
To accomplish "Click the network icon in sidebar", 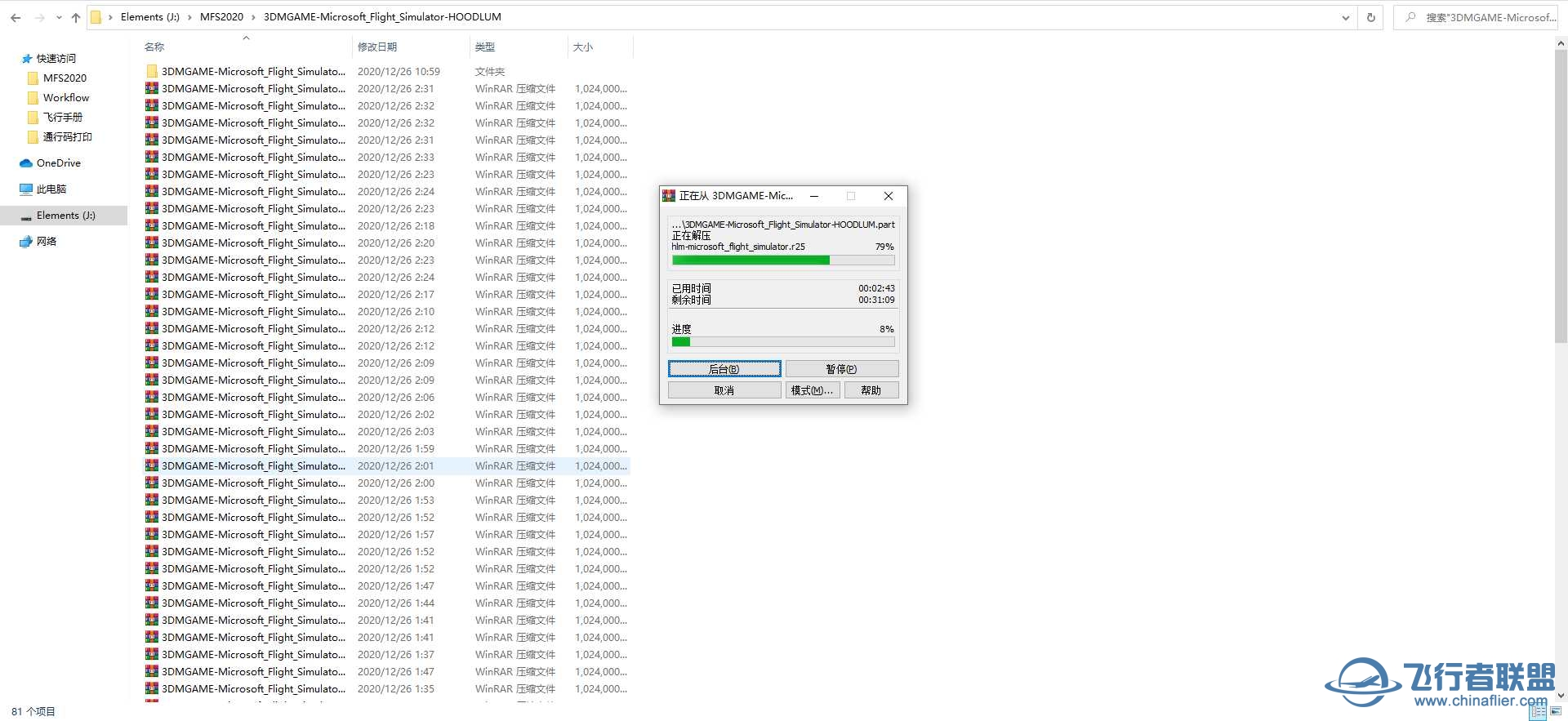I will (x=26, y=242).
